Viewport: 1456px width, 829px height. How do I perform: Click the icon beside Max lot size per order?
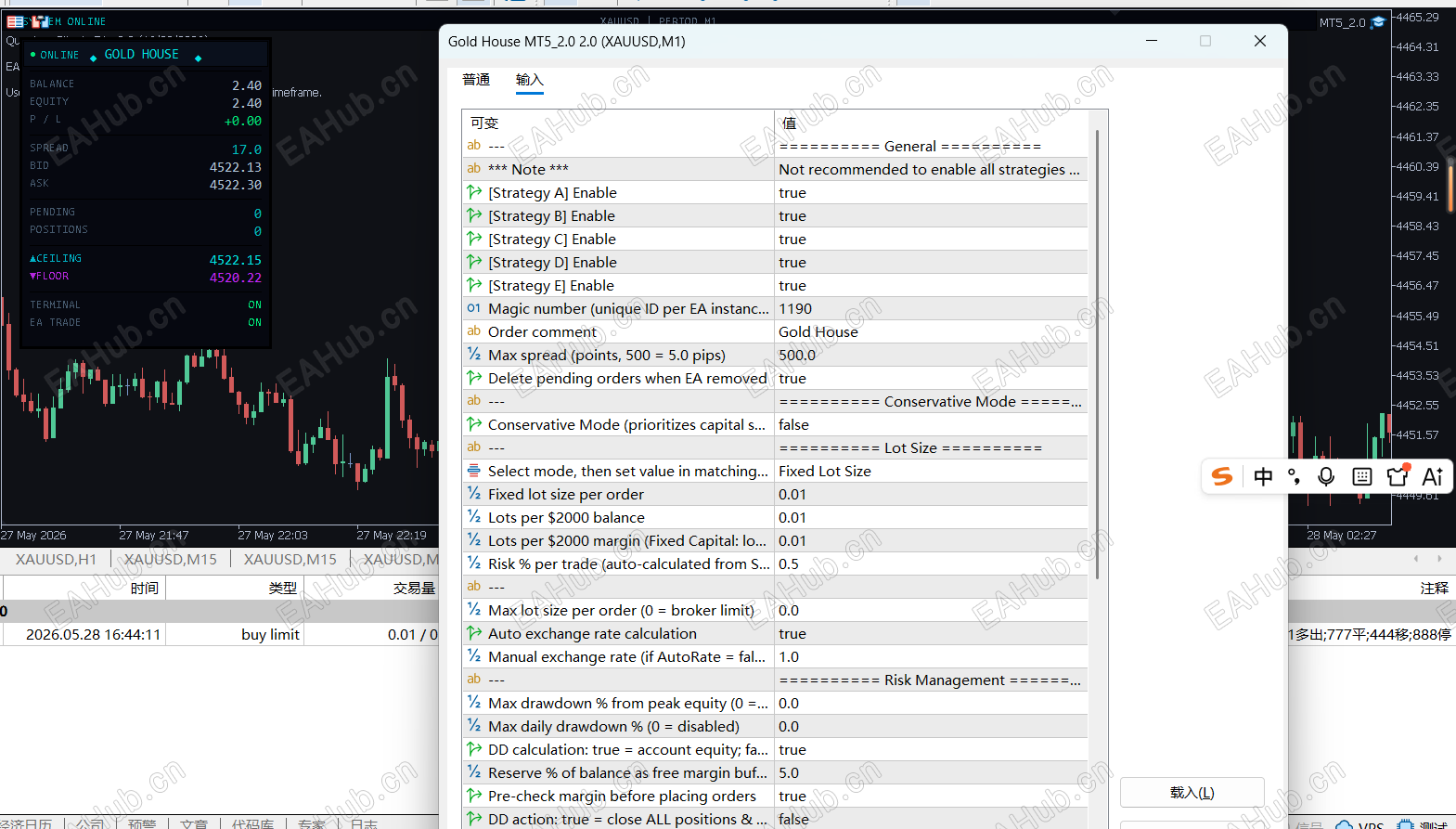pos(474,610)
